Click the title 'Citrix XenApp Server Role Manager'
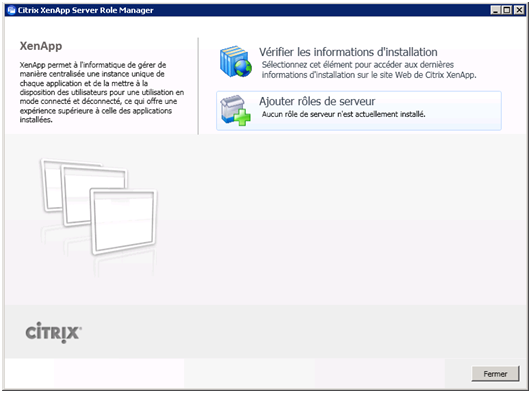This screenshot has width=531, height=393. 85,10
